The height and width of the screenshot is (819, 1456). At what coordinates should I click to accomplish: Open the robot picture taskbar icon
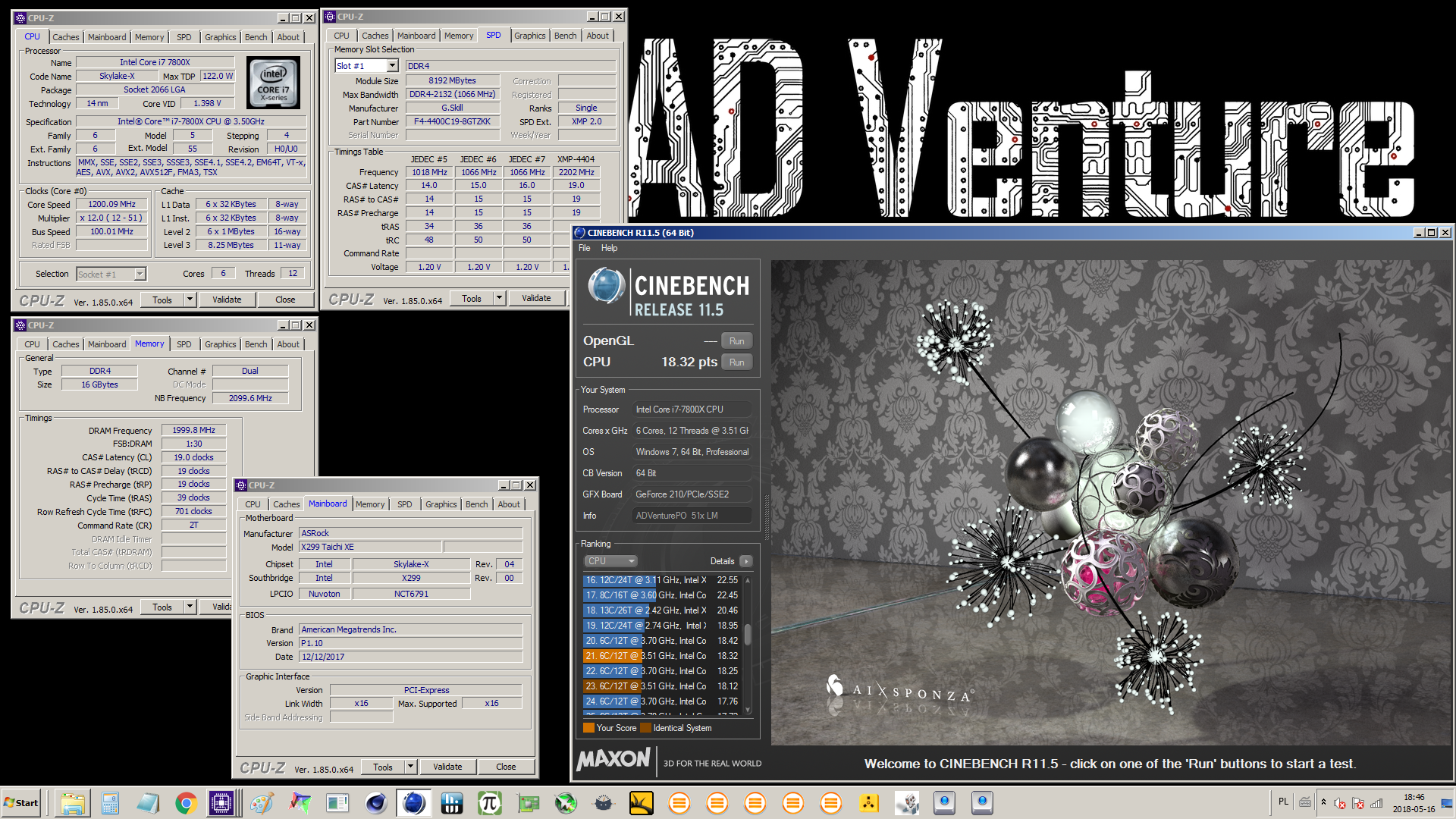pos(907,802)
